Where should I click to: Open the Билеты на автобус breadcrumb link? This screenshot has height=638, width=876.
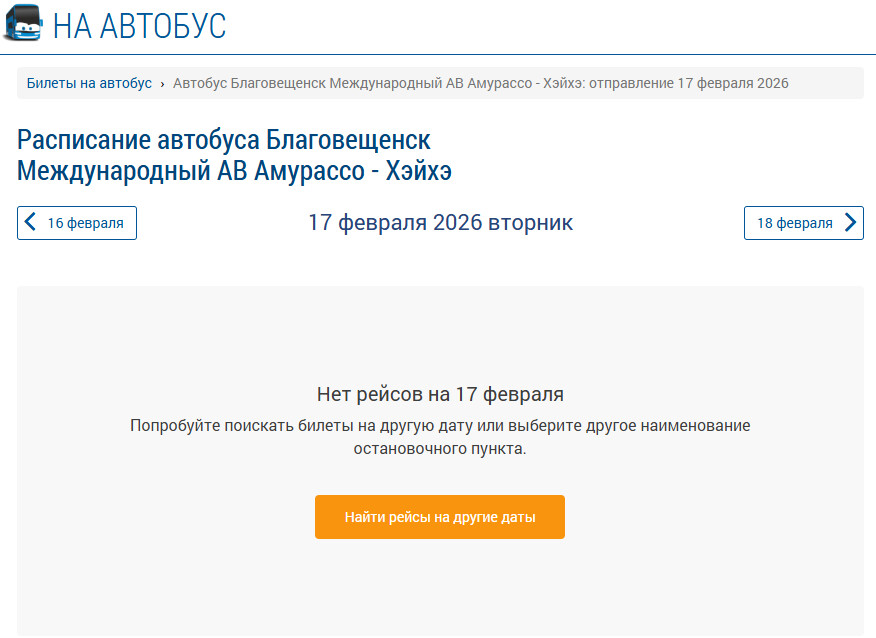(x=89, y=83)
